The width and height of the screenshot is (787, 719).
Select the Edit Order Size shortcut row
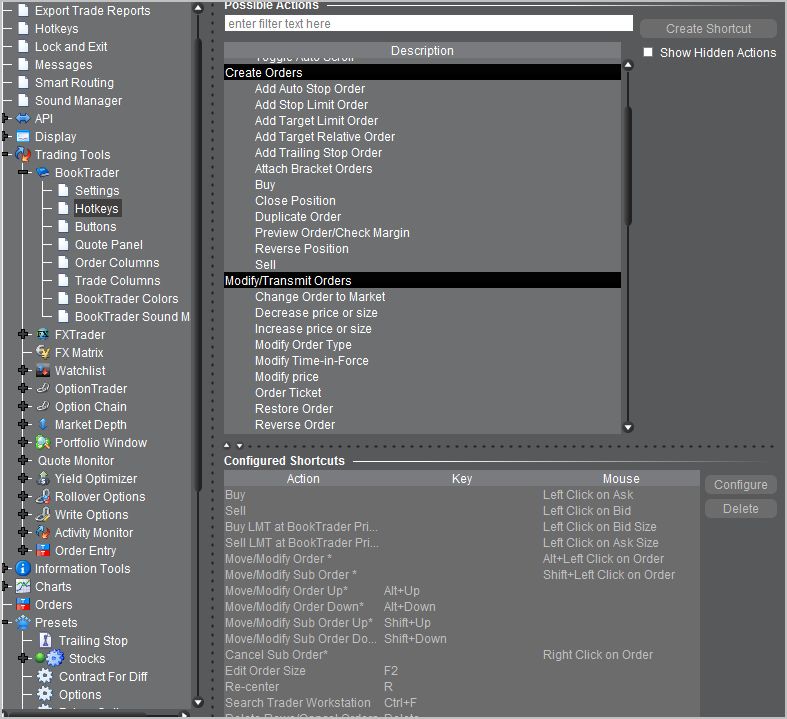[x=461, y=671]
